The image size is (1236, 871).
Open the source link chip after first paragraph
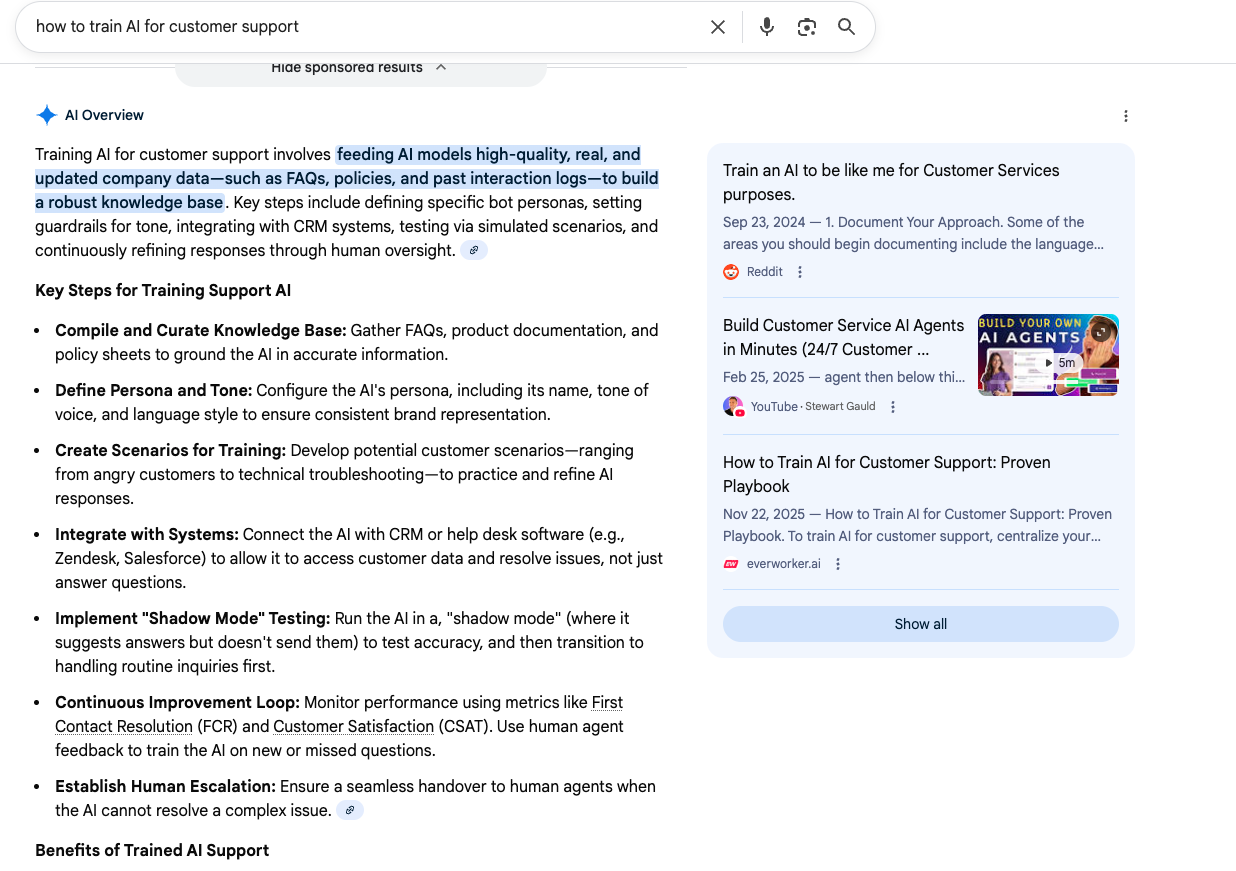(x=474, y=251)
